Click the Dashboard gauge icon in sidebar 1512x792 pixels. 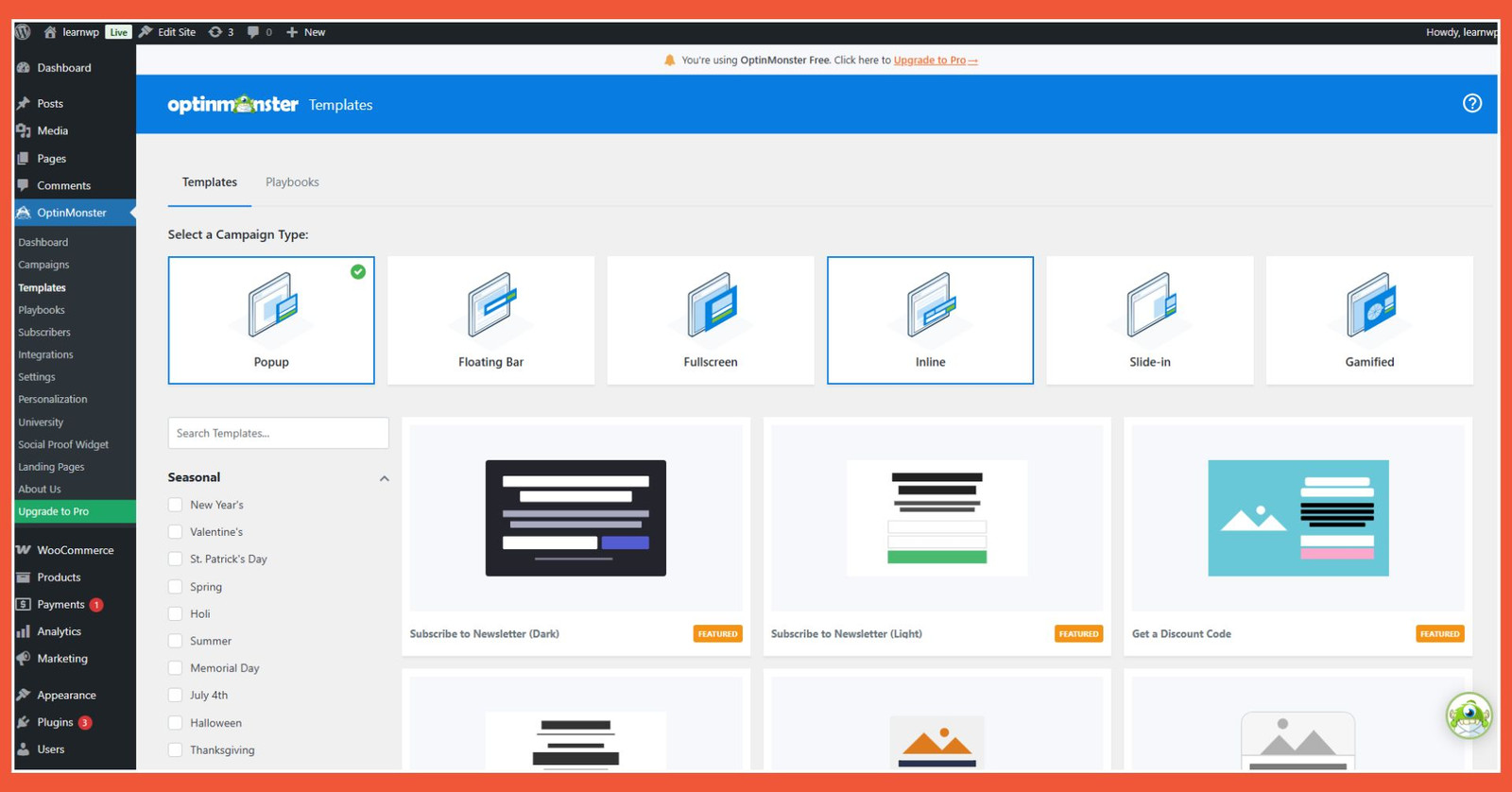click(x=24, y=68)
